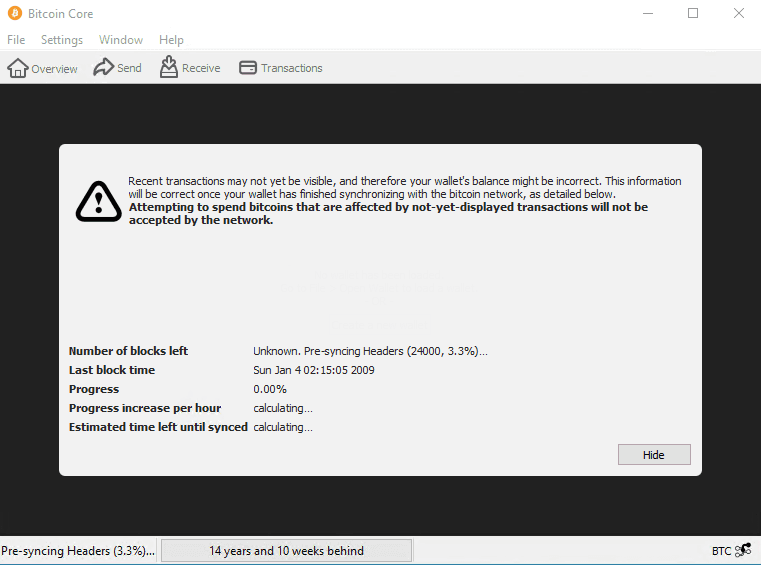The width and height of the screenshot is (761, 565).
Task: Switch to the Overview label in toolbar
Action: point(54,69)
